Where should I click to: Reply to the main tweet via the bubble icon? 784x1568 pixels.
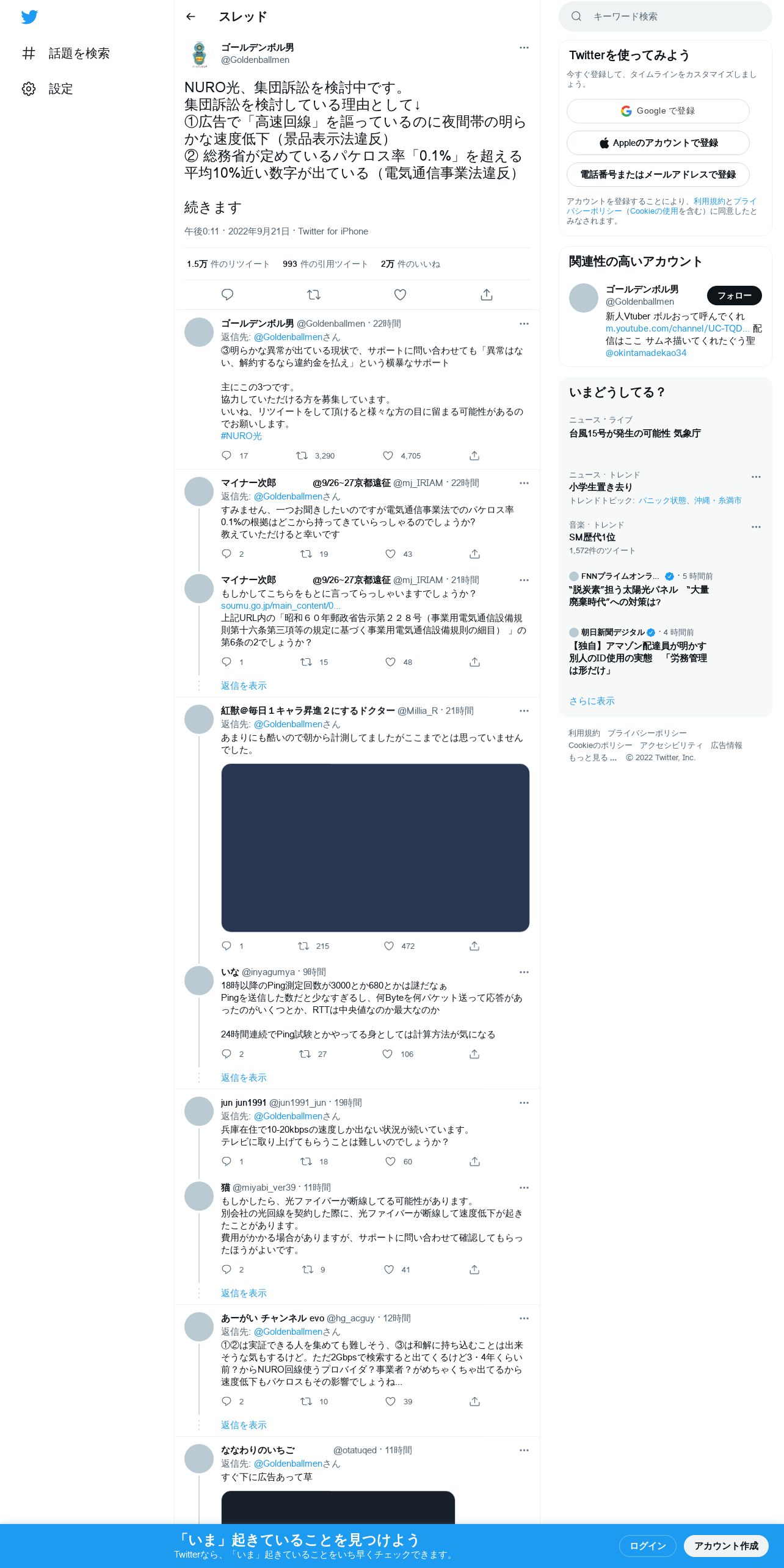tap(228, 295)
